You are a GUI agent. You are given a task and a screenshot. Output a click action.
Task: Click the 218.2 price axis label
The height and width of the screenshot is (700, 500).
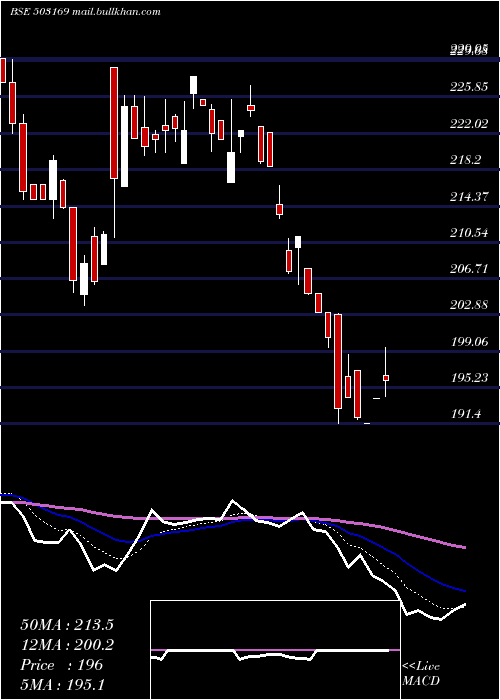tap(465, 160)
